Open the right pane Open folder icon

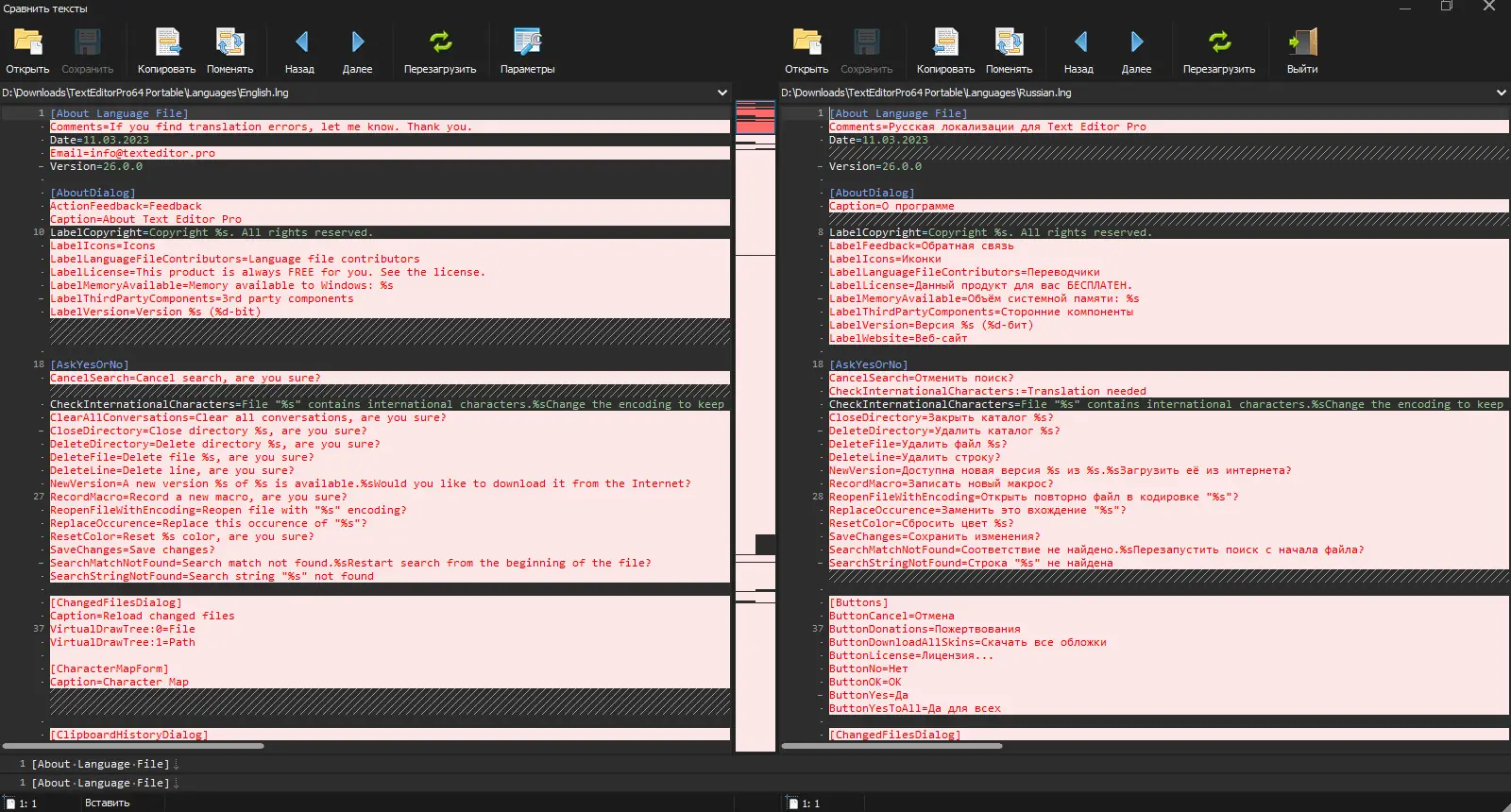tap(806, 43)
